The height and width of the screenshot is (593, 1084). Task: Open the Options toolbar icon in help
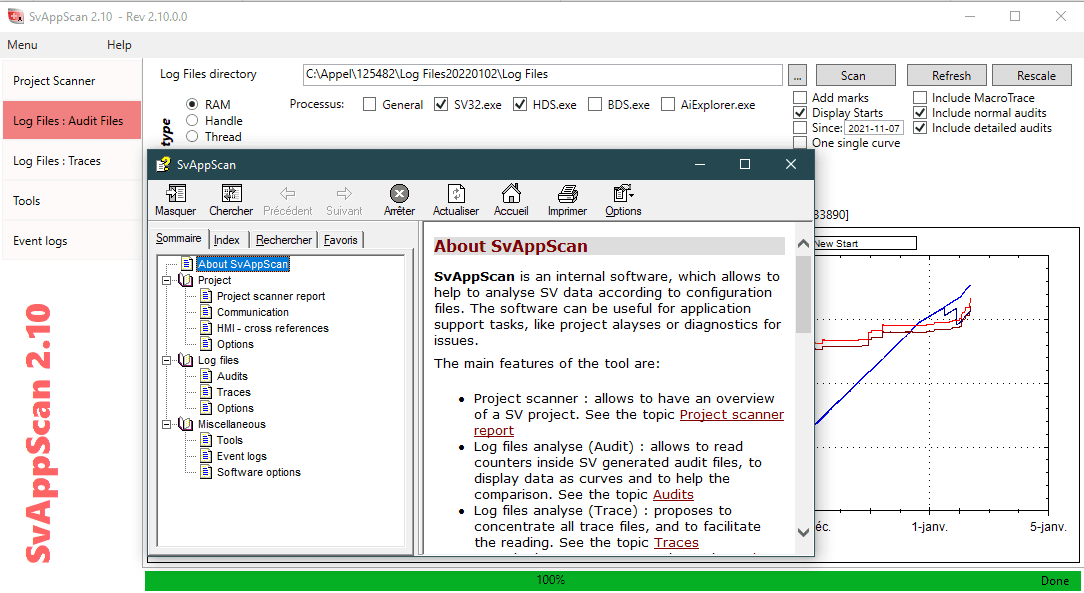click(623, 193)
